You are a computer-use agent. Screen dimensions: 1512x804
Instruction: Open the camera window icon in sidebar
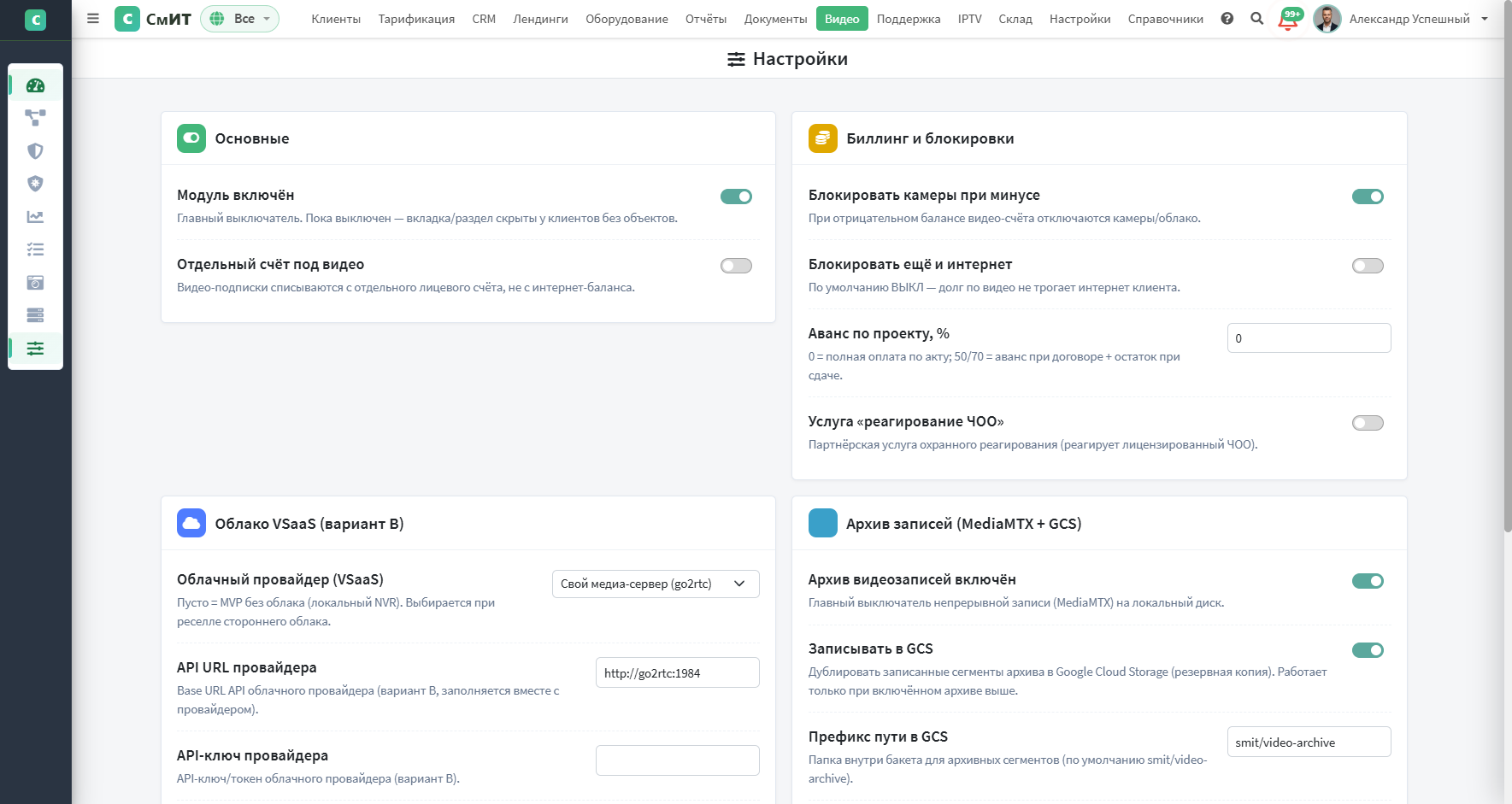pyautogui.click(x=35, y=283)
